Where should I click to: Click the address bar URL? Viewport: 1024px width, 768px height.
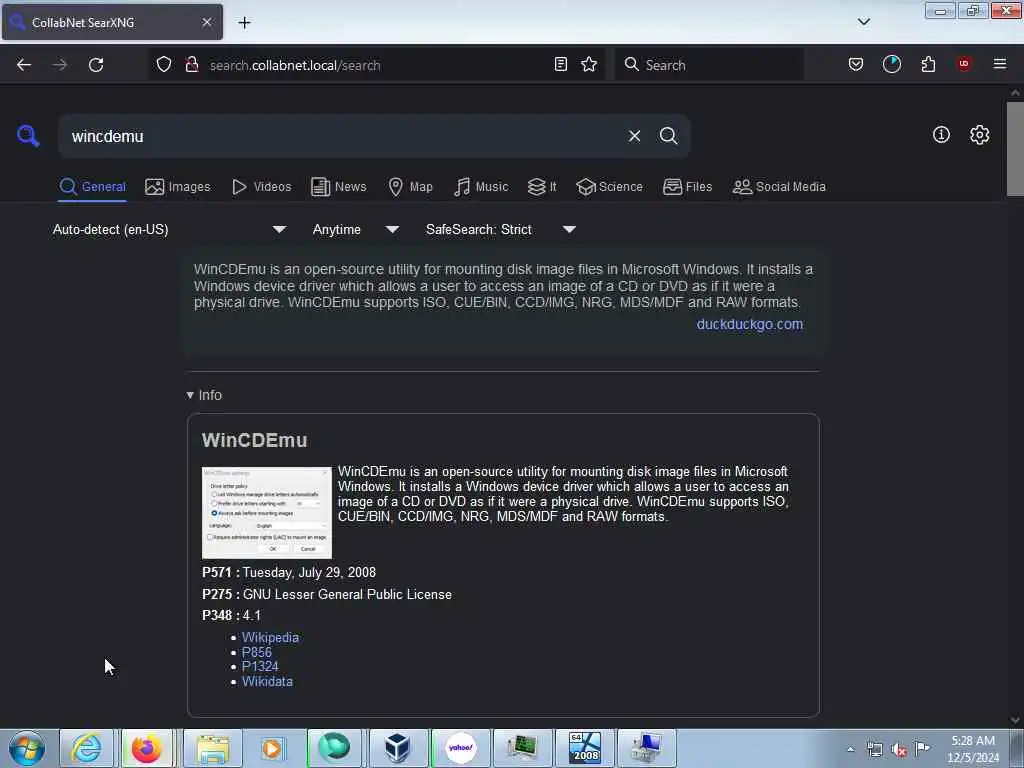pyautogui.click(x=295, y=65)
